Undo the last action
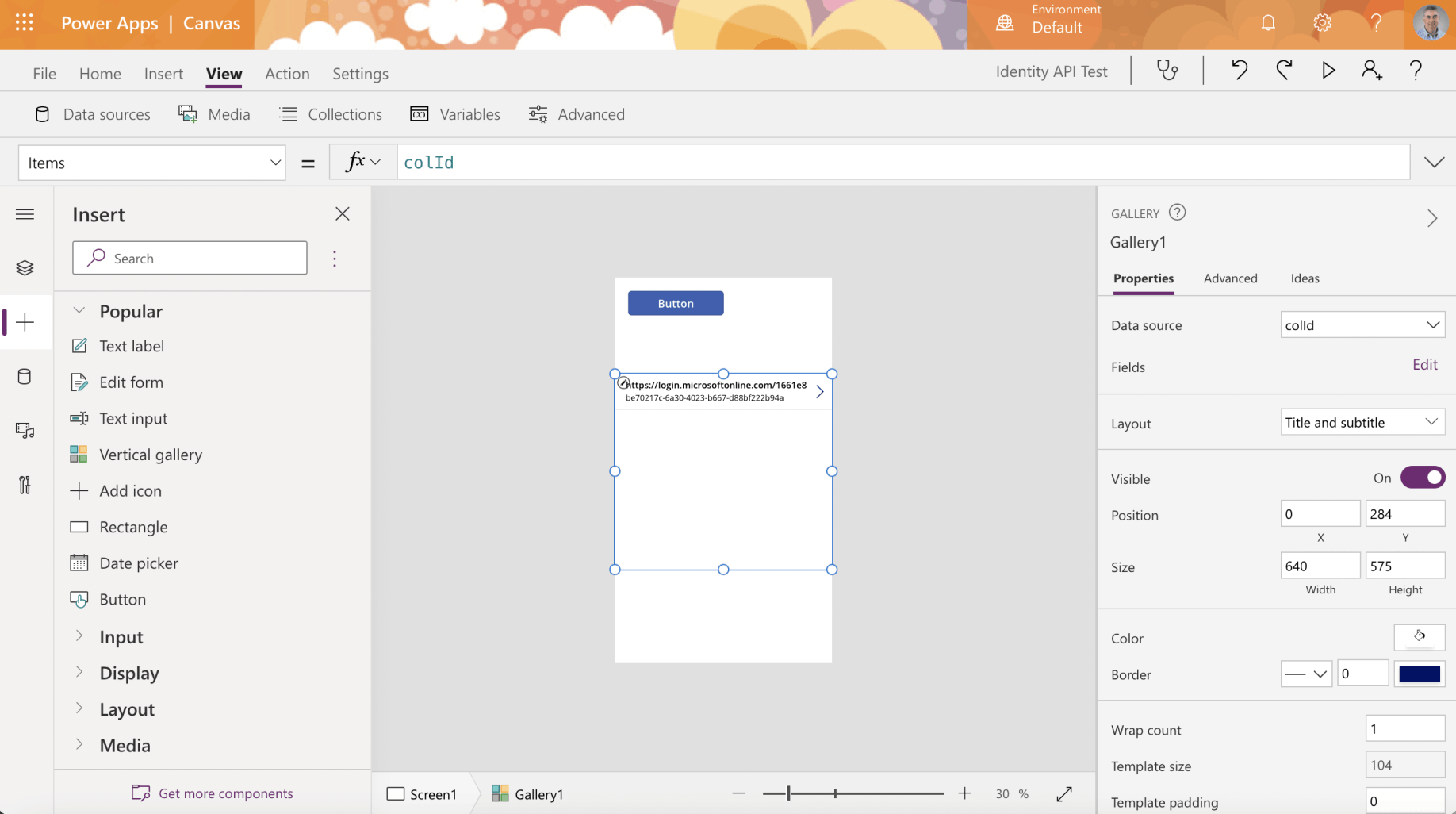The height and width of the screenshot is (814, 1456). (x=1240, y=71)
